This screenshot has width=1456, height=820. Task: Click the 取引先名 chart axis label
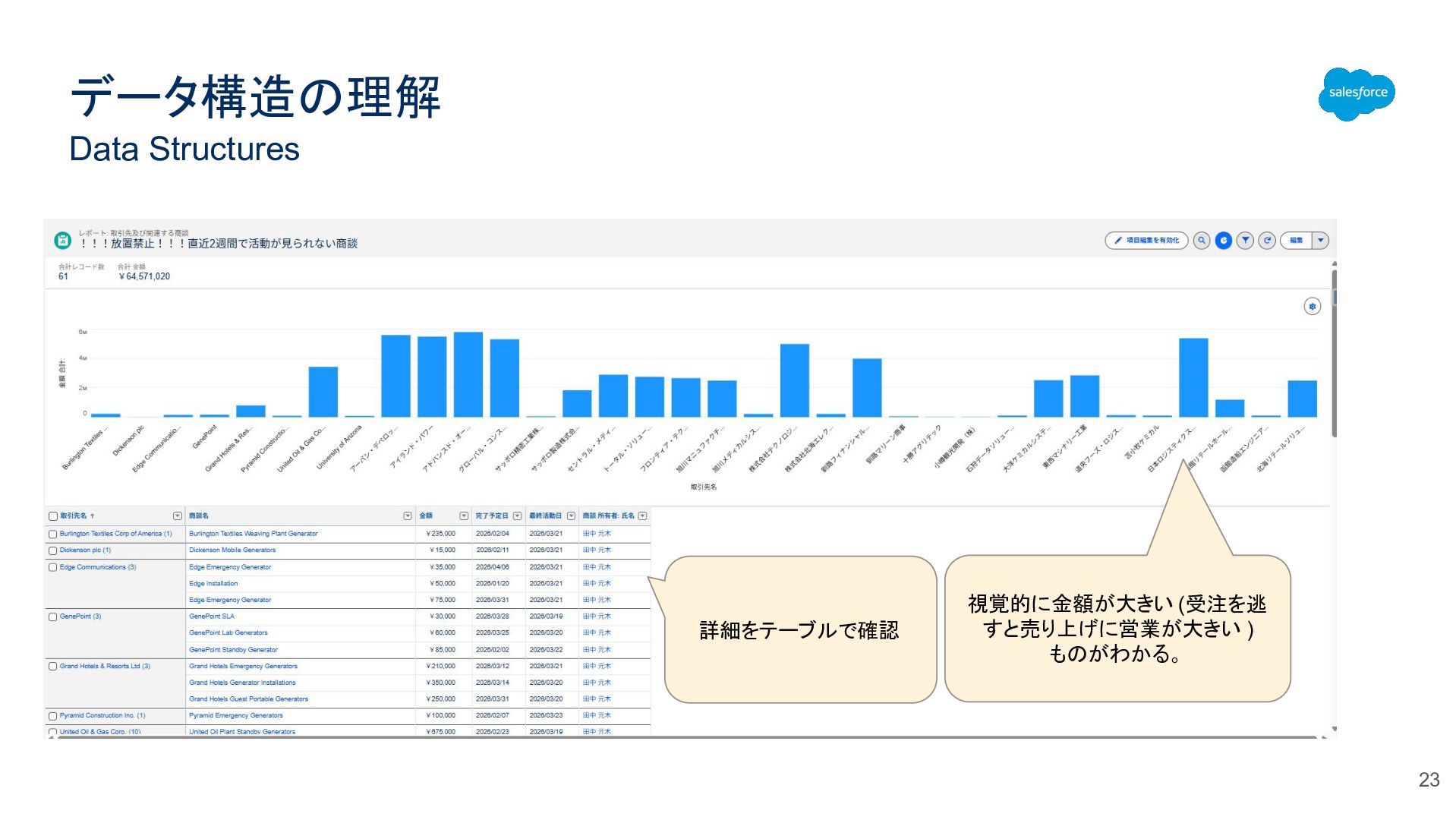pyautogui.click(x=703, y=487)
